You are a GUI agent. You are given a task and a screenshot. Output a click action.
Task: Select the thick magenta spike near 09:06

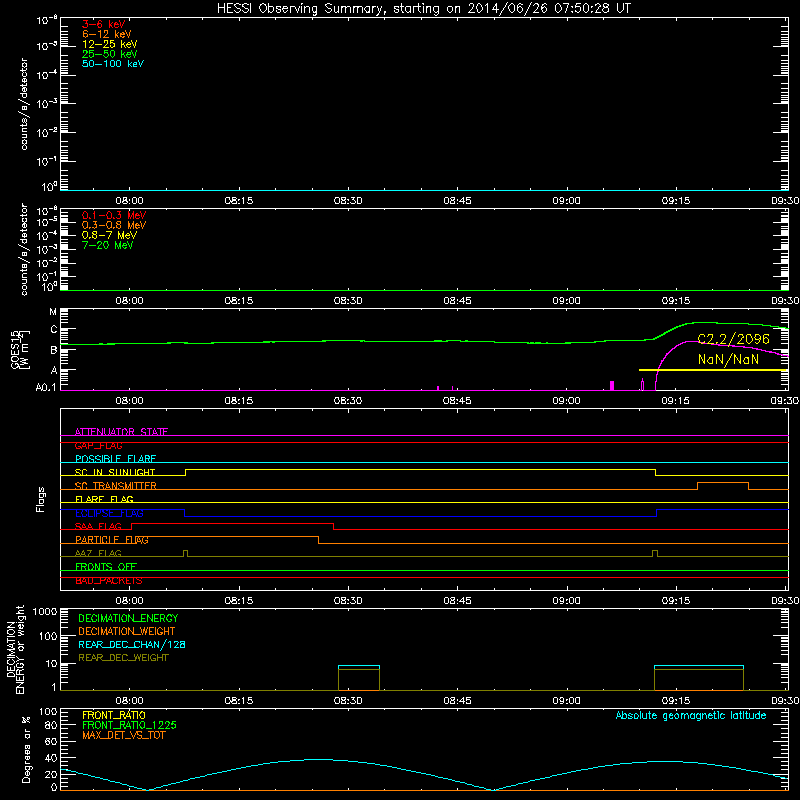(x=612, y=386)
